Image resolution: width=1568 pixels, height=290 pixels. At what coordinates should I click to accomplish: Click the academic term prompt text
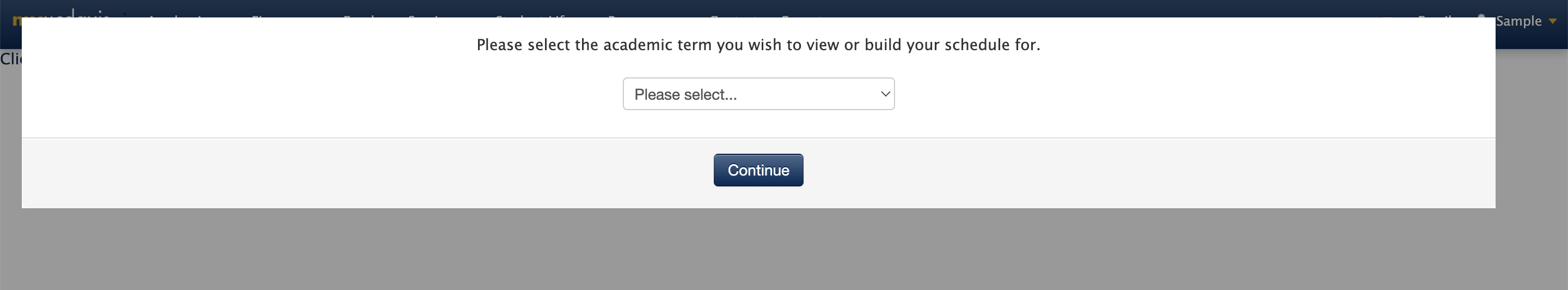click(758, 45)
